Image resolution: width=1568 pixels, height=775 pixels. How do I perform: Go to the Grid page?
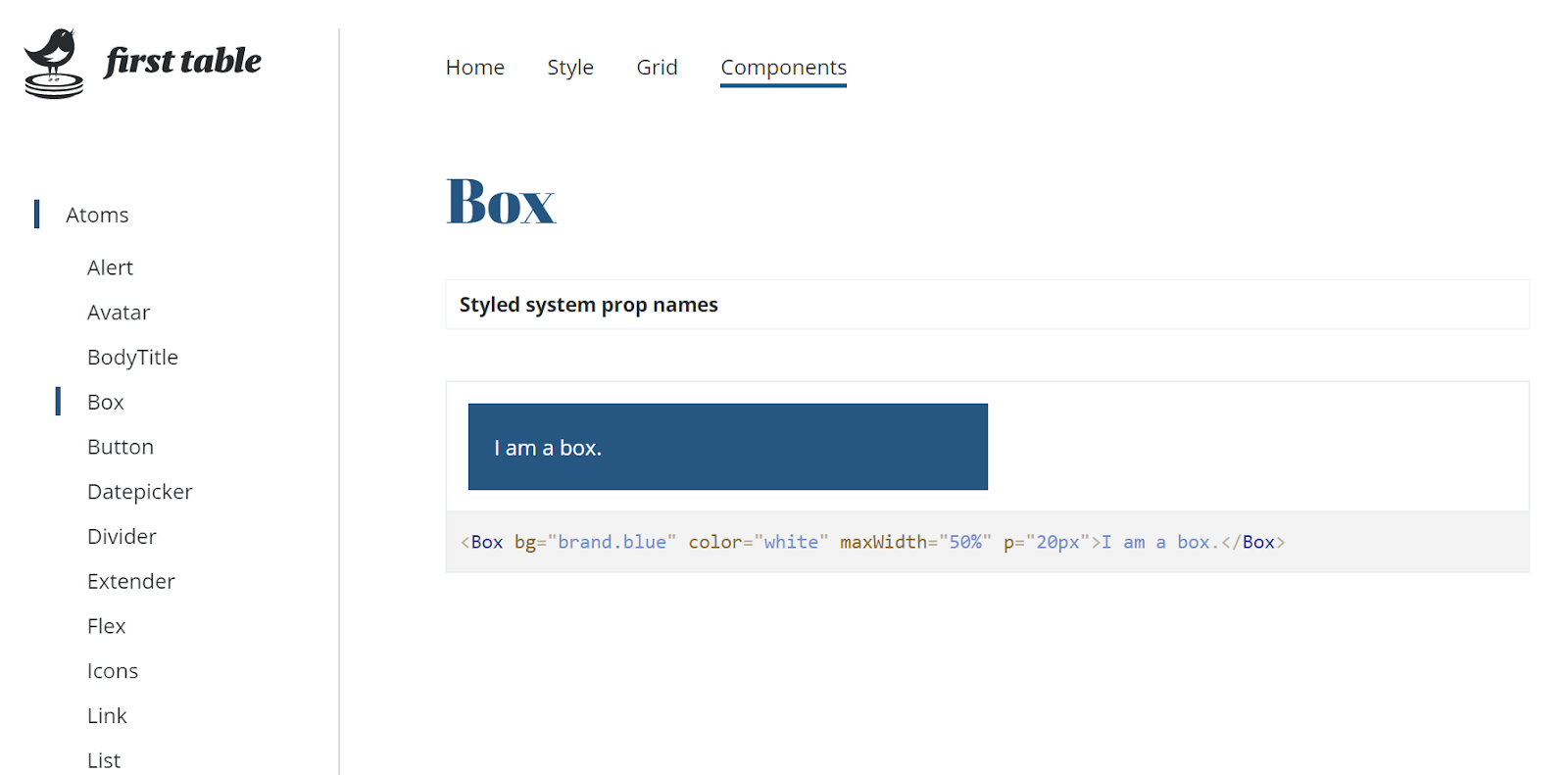(x=657, y=68)
